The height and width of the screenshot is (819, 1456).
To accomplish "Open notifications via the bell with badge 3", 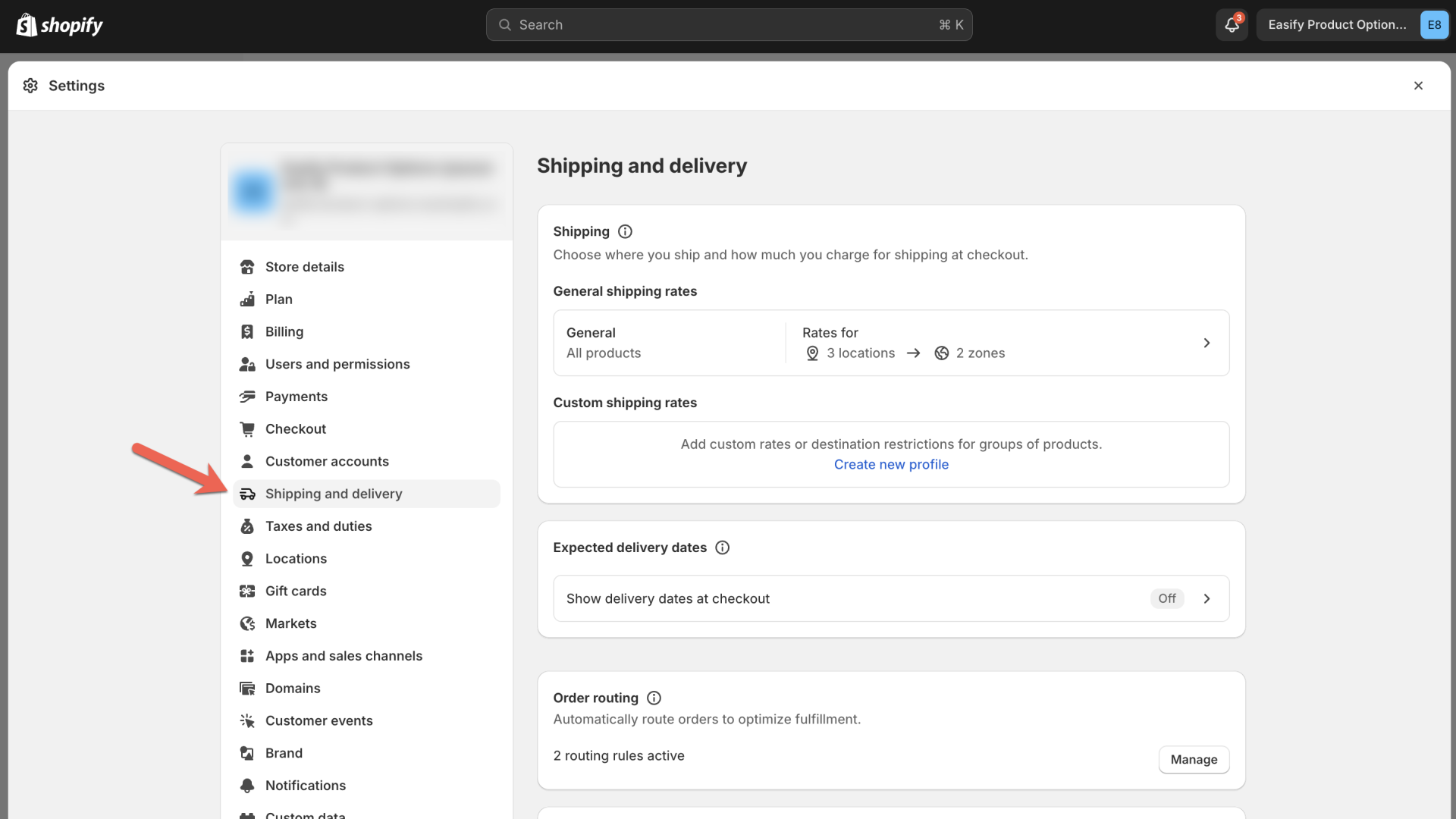I will pos(1230,24).
